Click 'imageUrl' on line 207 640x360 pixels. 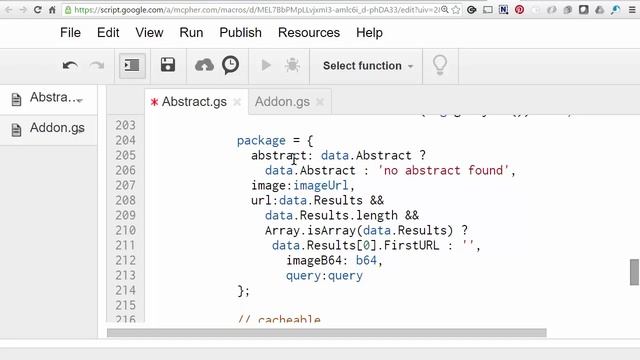click(321, 186)
